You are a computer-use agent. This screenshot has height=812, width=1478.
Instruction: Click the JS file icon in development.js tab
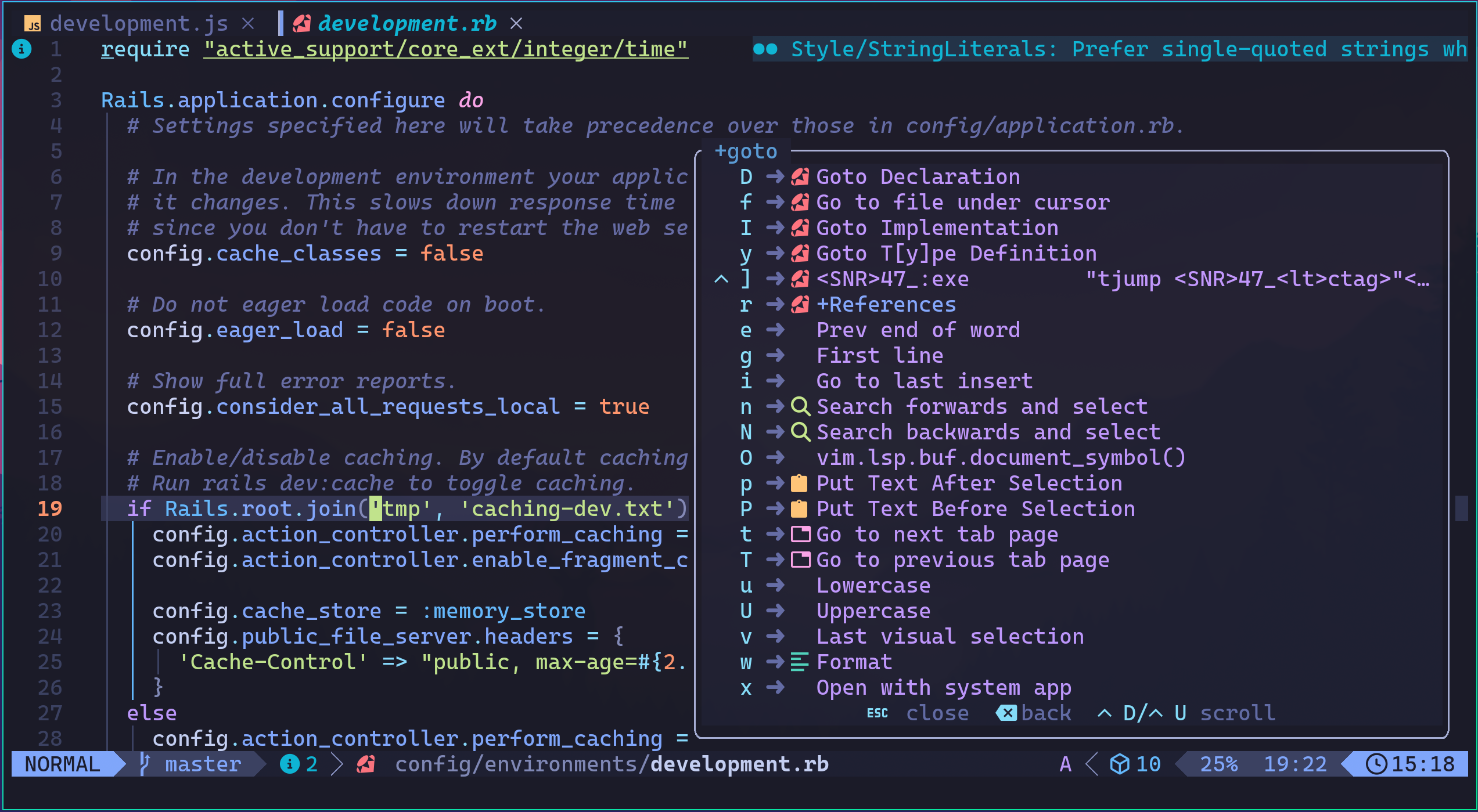tap(33, 24)
